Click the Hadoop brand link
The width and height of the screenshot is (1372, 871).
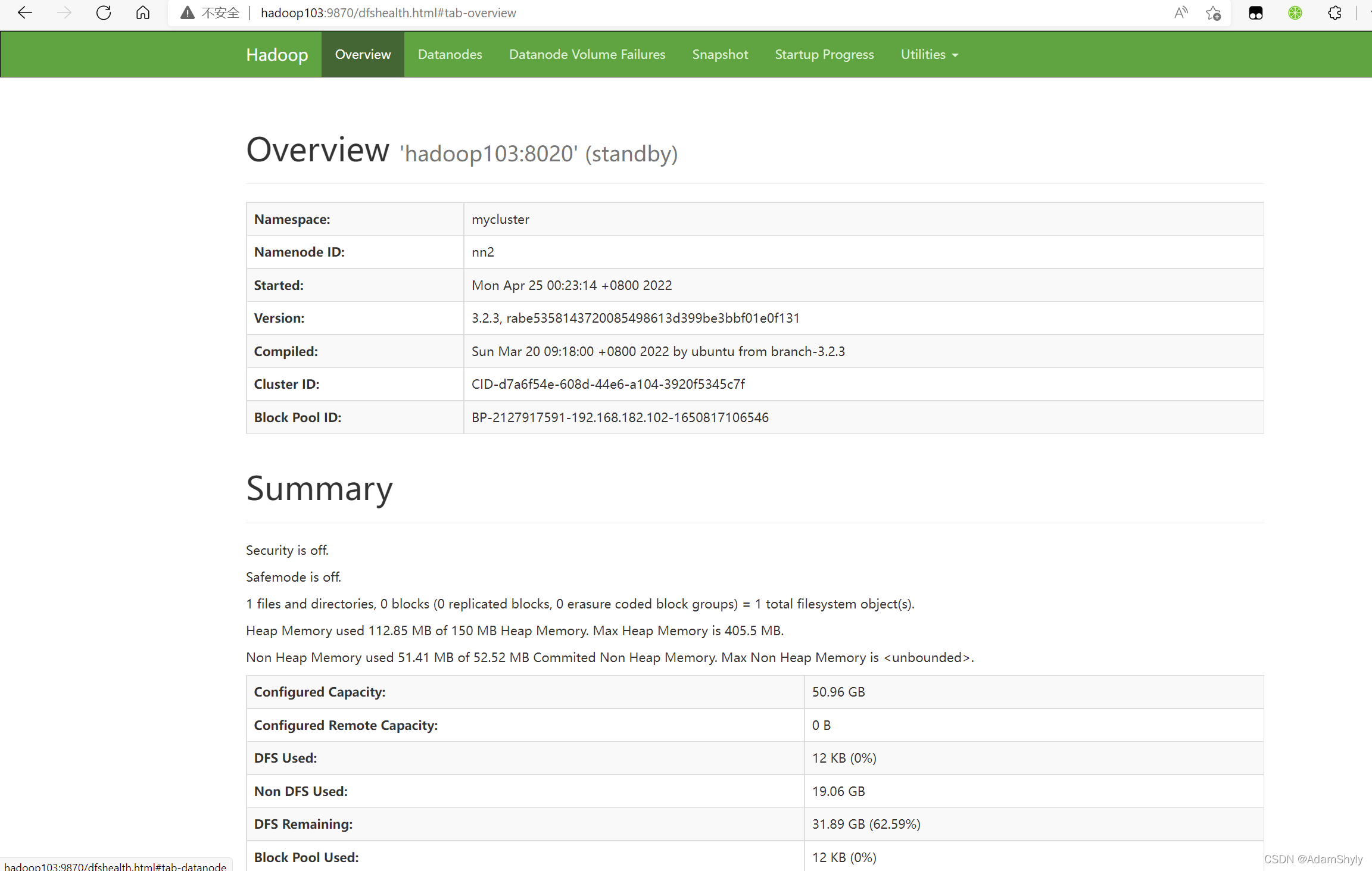[277, 54]
